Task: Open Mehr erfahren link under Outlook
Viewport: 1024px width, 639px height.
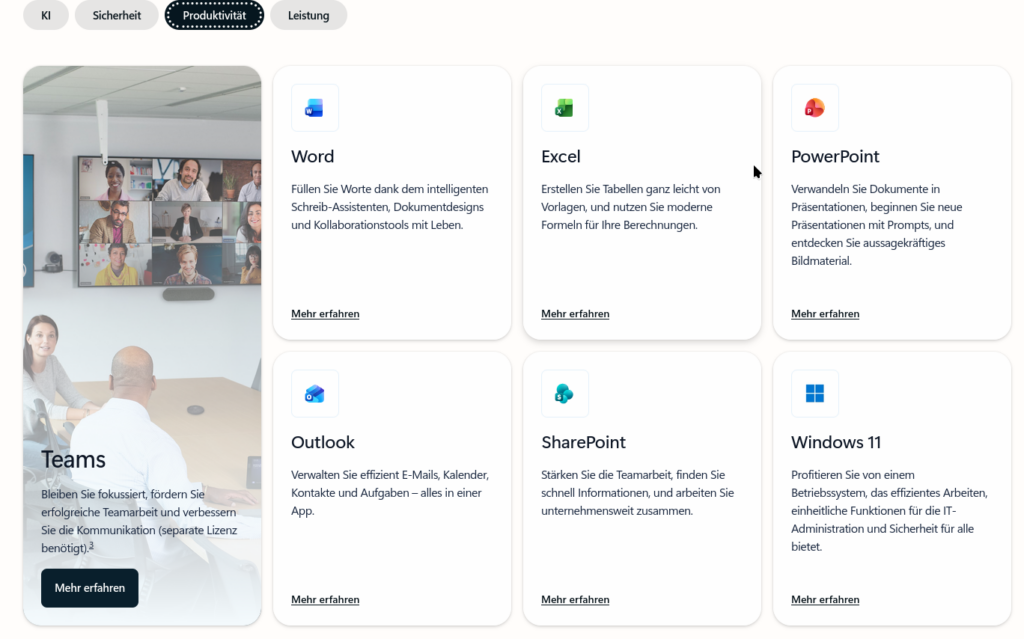Action: [x=325, y=600]
